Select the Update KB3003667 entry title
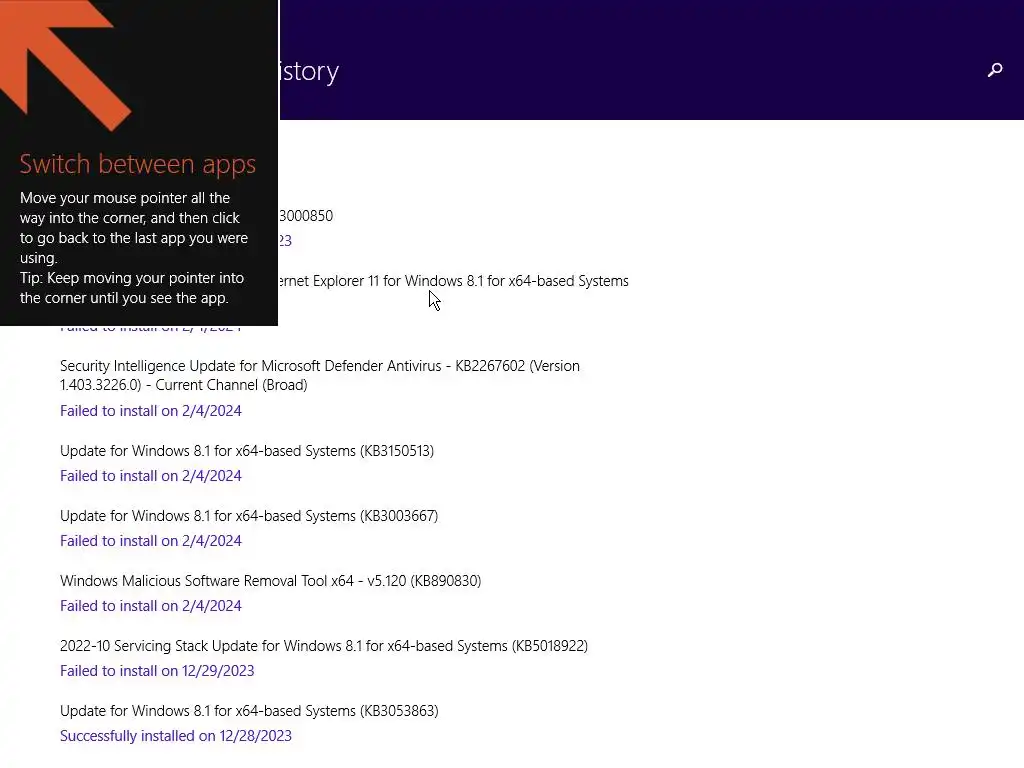This screenshot has width=1024, height=768. point(249,516)
